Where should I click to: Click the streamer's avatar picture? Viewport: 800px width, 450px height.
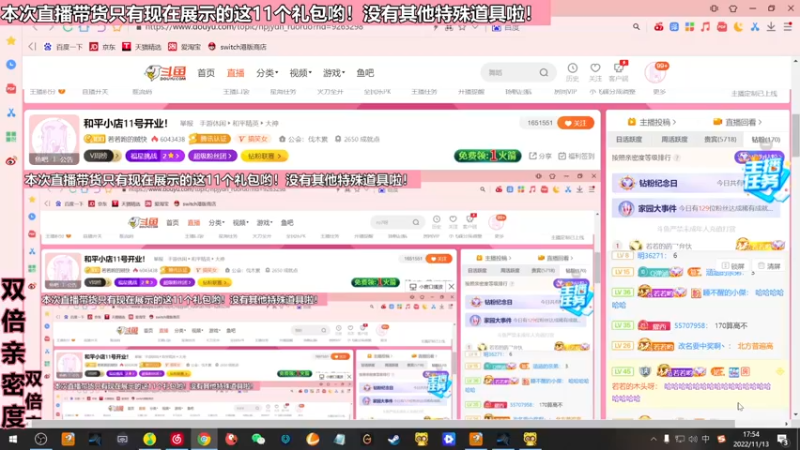pos(54,140)
